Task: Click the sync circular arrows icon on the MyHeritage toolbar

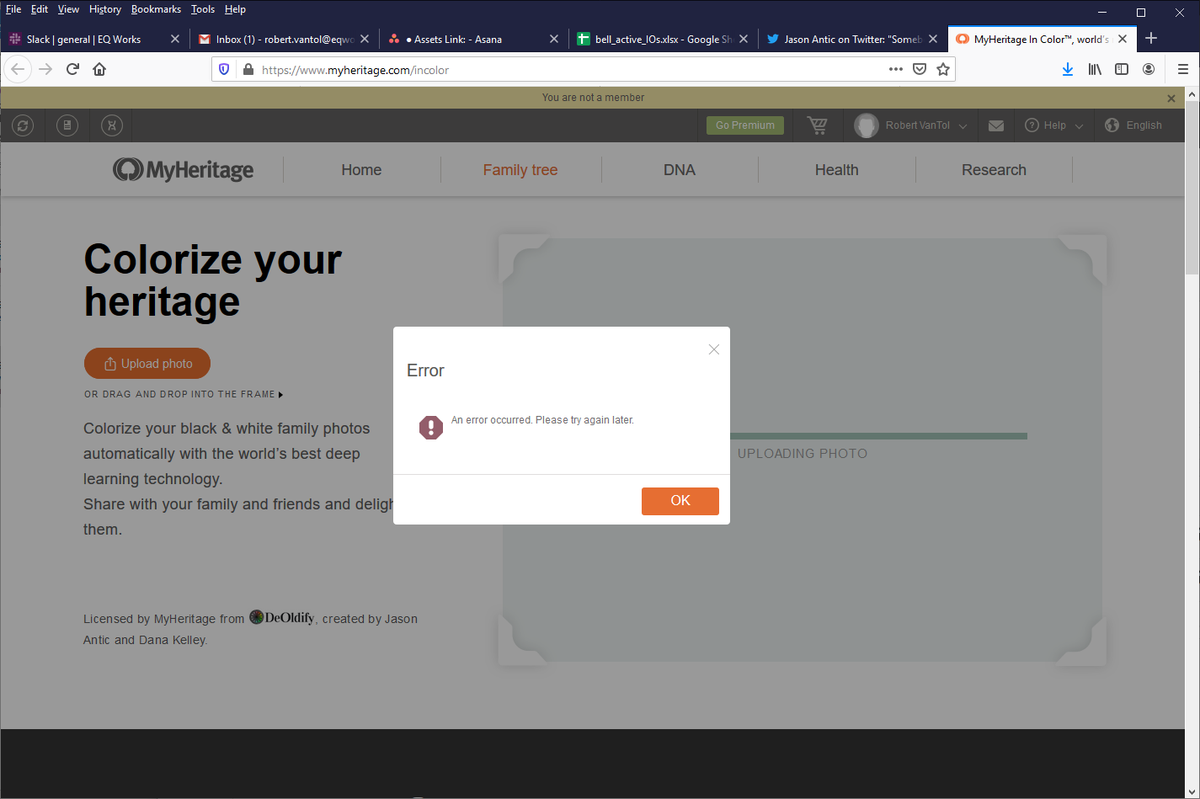Action: [24, 125]
